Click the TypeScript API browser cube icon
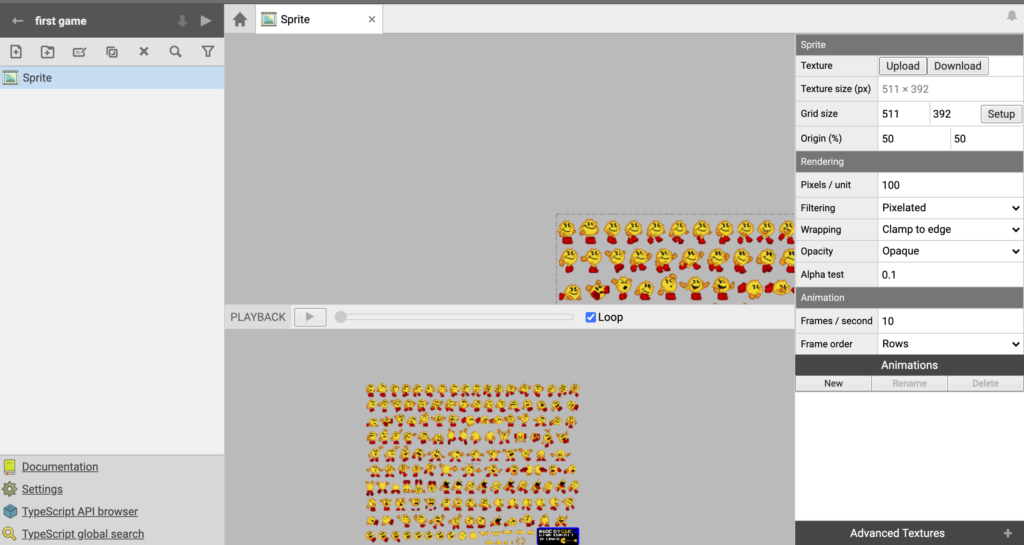Image resolution: width=1024 pixels, height=545 pixels. 10,511
